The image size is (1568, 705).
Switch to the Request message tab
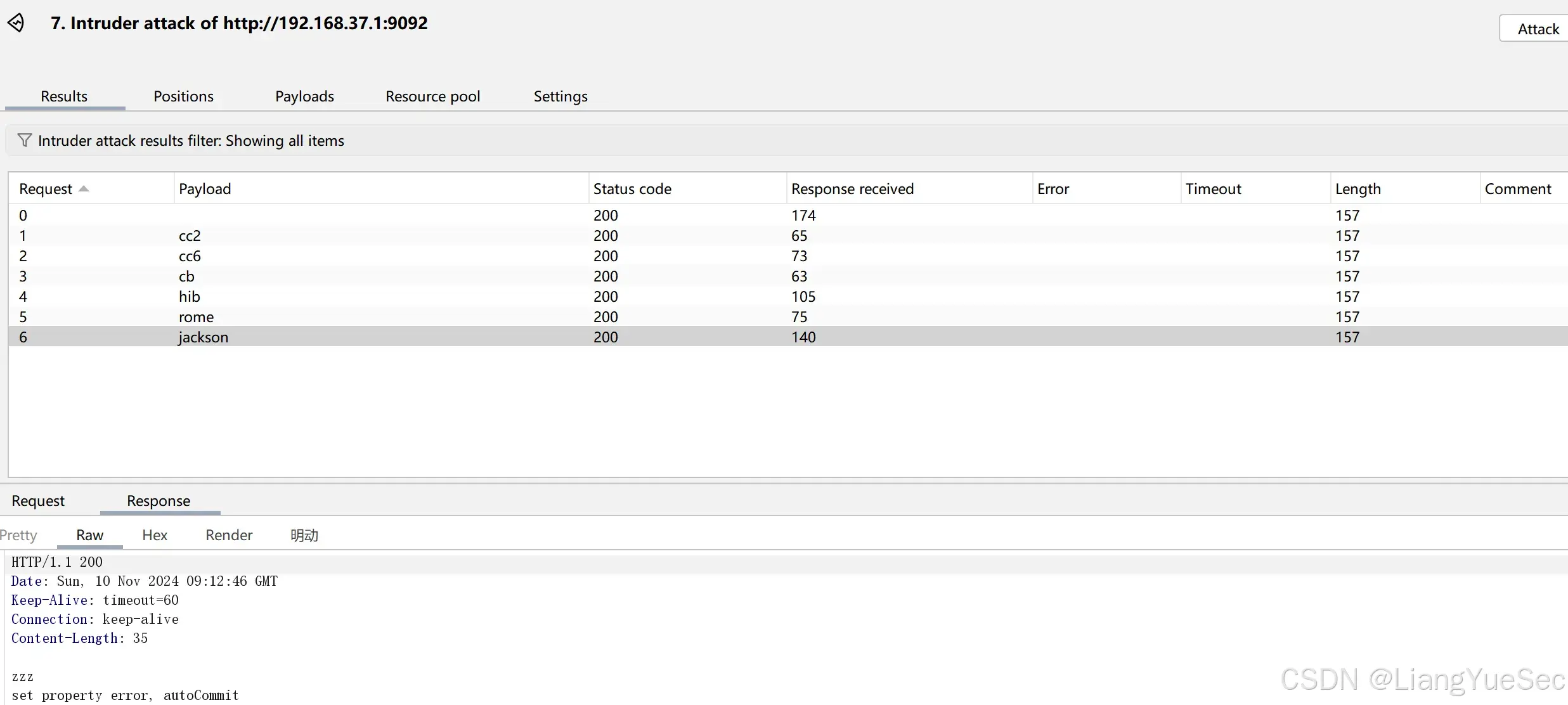(38, 501)
